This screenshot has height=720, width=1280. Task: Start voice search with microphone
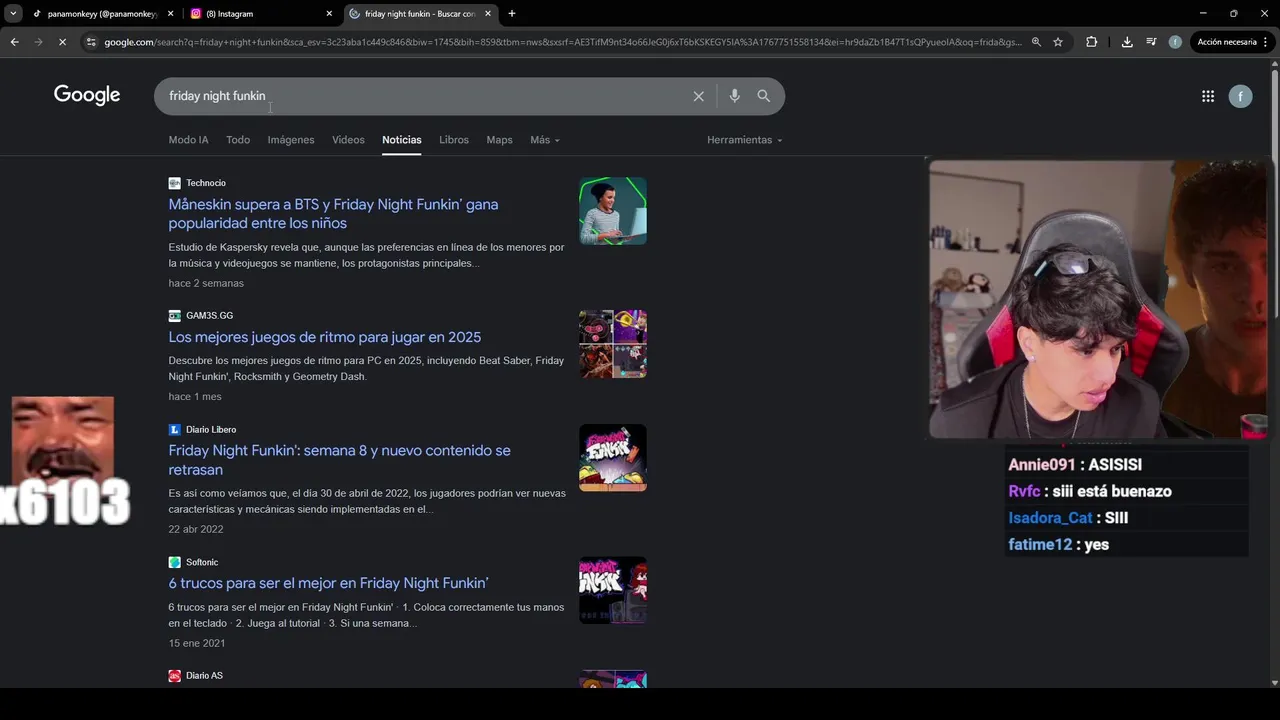[x=735, y=96]
